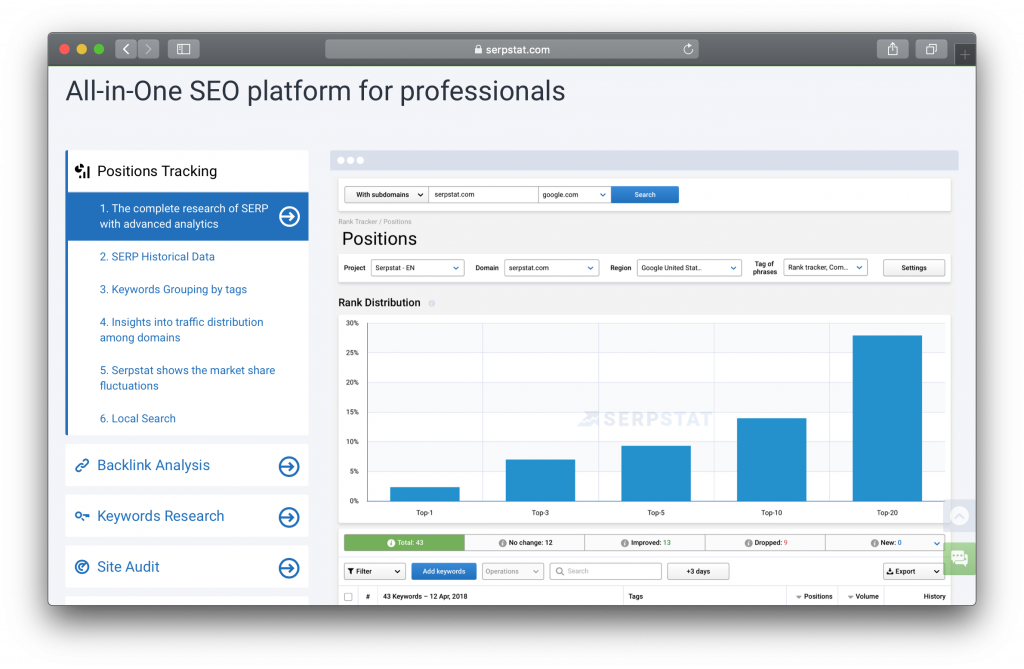Click the scroll-to-top chevron circle
1024x669 pixels.
click(x=959, y=516)
